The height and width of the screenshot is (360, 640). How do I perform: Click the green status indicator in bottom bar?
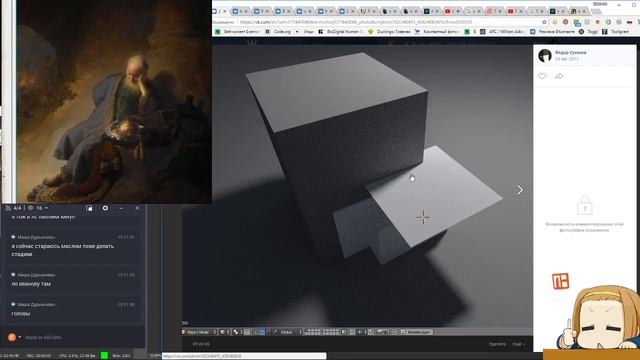point(104,356)
